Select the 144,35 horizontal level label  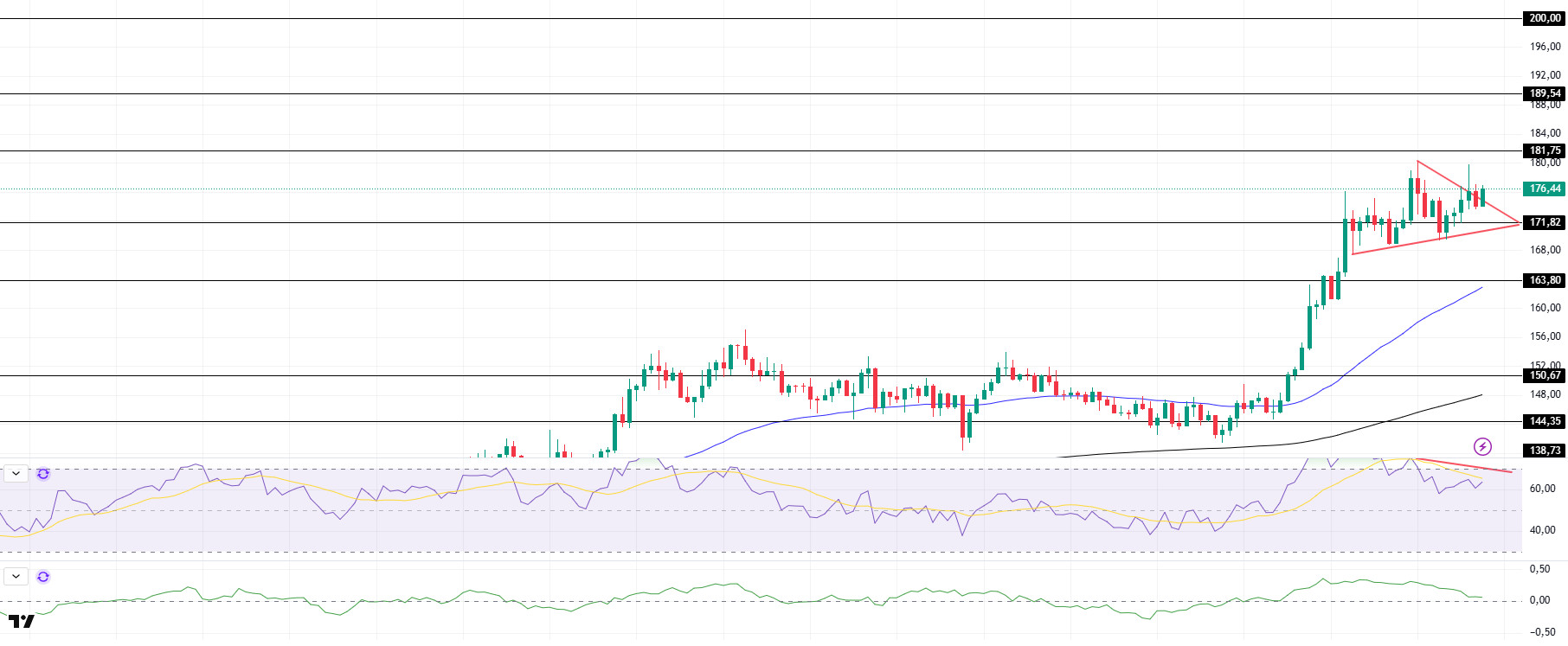(1545, 421)
